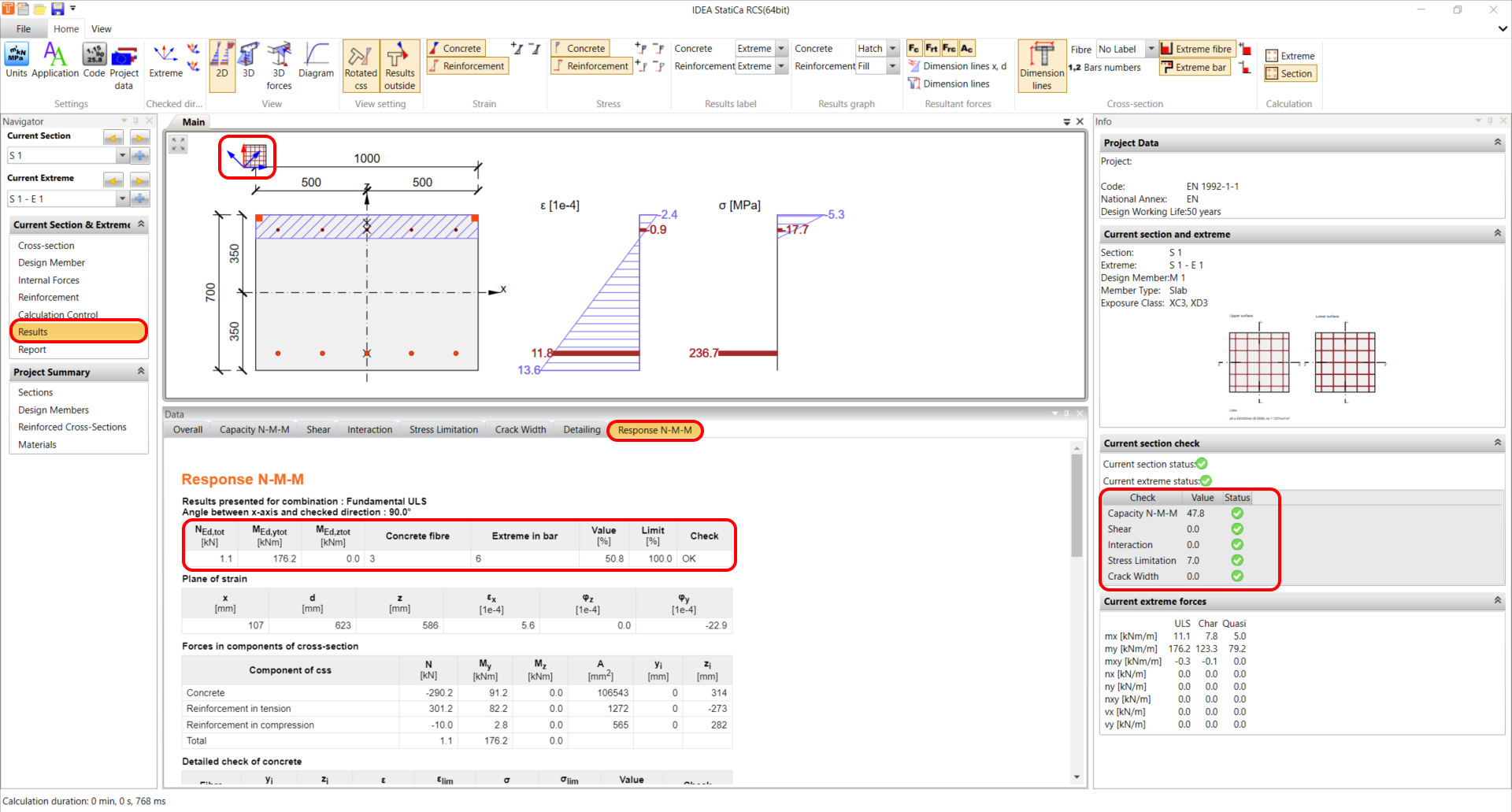1512x812 pixels.
Task: Open Materials from Project Summary
Action: 37,443
